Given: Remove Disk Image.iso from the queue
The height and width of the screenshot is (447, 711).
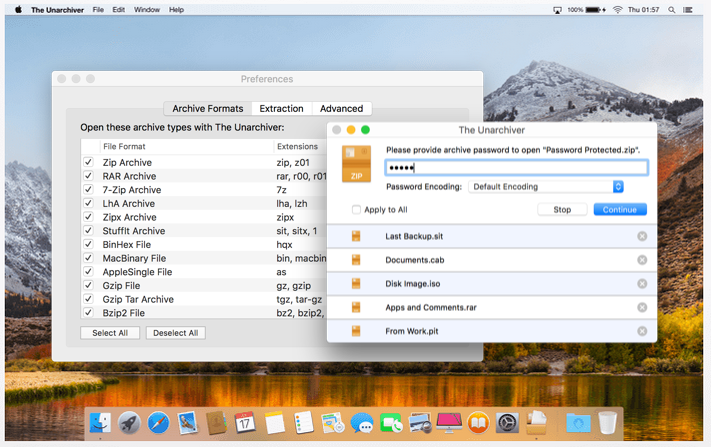Looking at the screenshot, I should (x=642, y=283).
